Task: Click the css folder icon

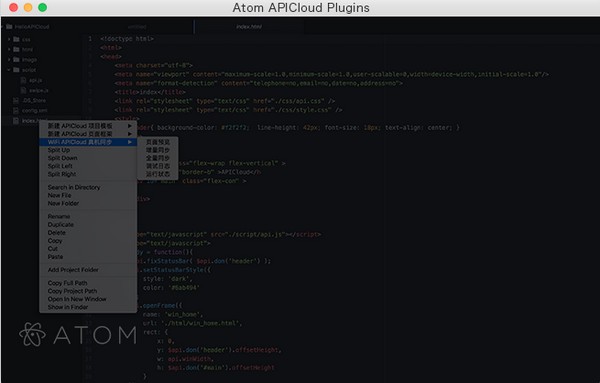Action: click(16, 39)
